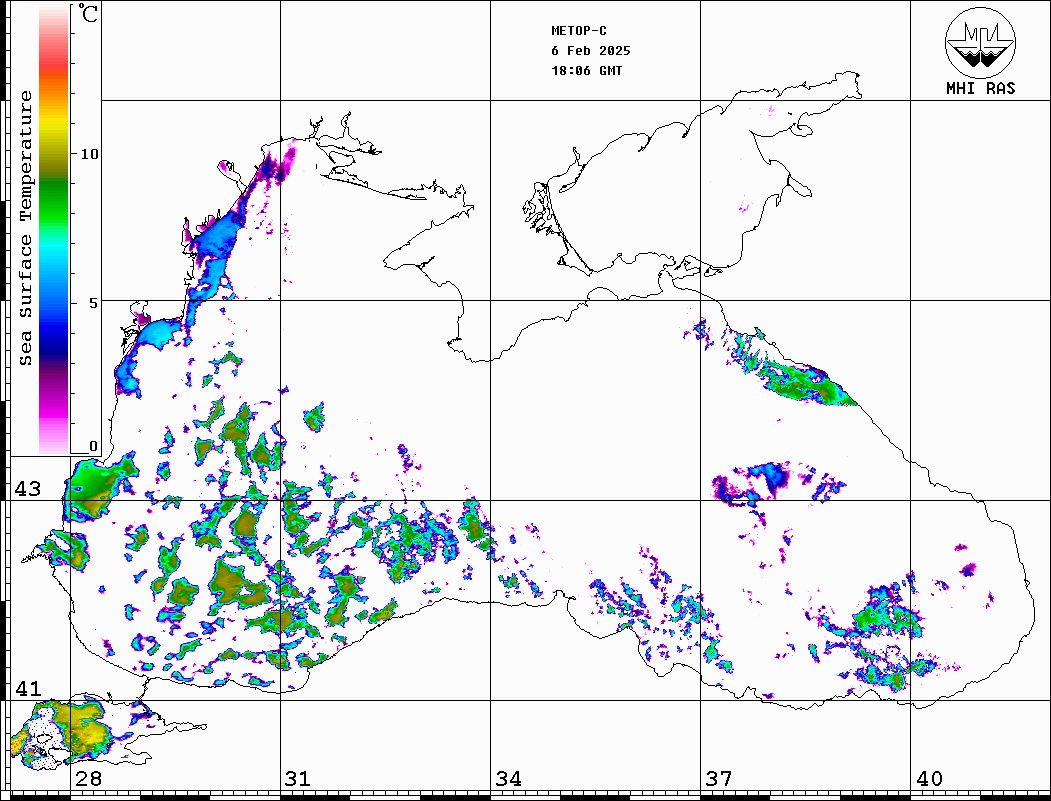1051x801 pixels.
Task: Click the longitude label '31'
Action: [298, 779]
